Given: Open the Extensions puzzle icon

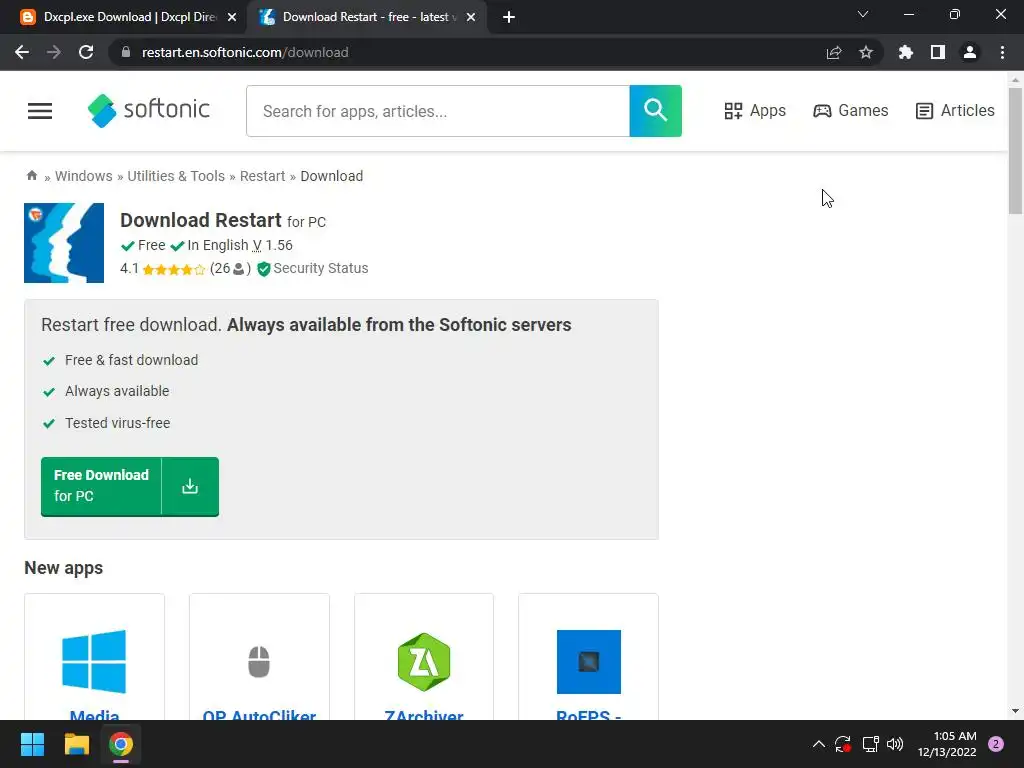Looking at the screenshot, I should click(x=906, y=52).
